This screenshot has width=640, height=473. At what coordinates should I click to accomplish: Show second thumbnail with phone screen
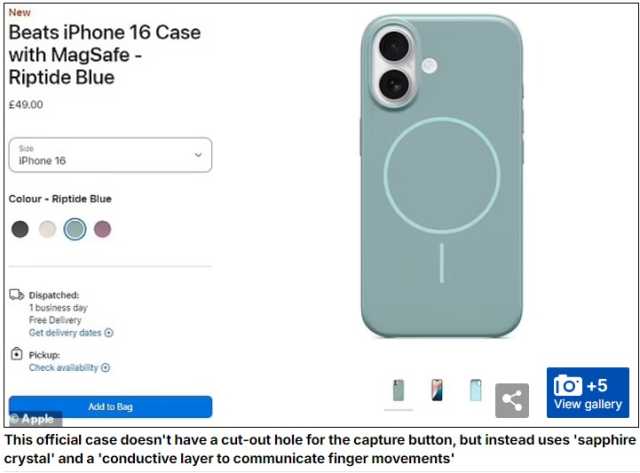(437, 390)
